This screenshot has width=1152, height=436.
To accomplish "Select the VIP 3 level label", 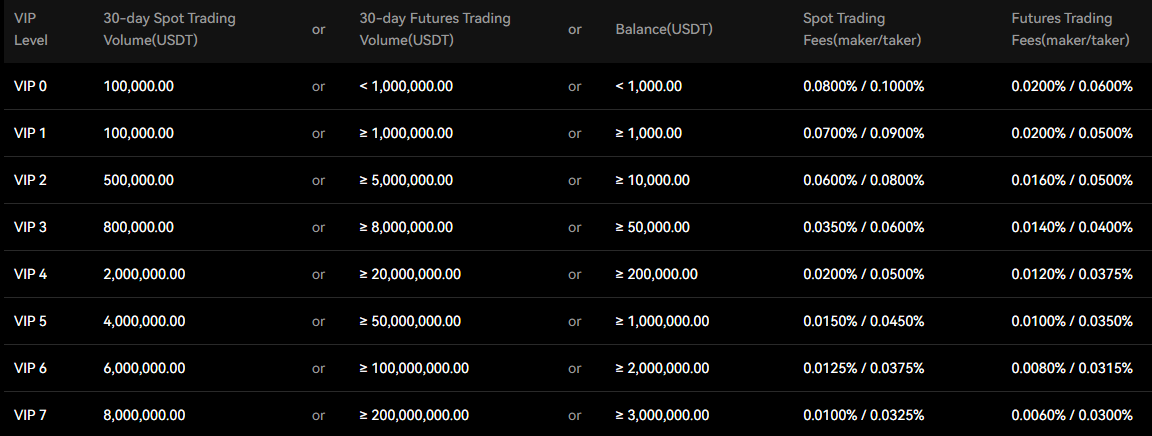I will pos(30,227).
